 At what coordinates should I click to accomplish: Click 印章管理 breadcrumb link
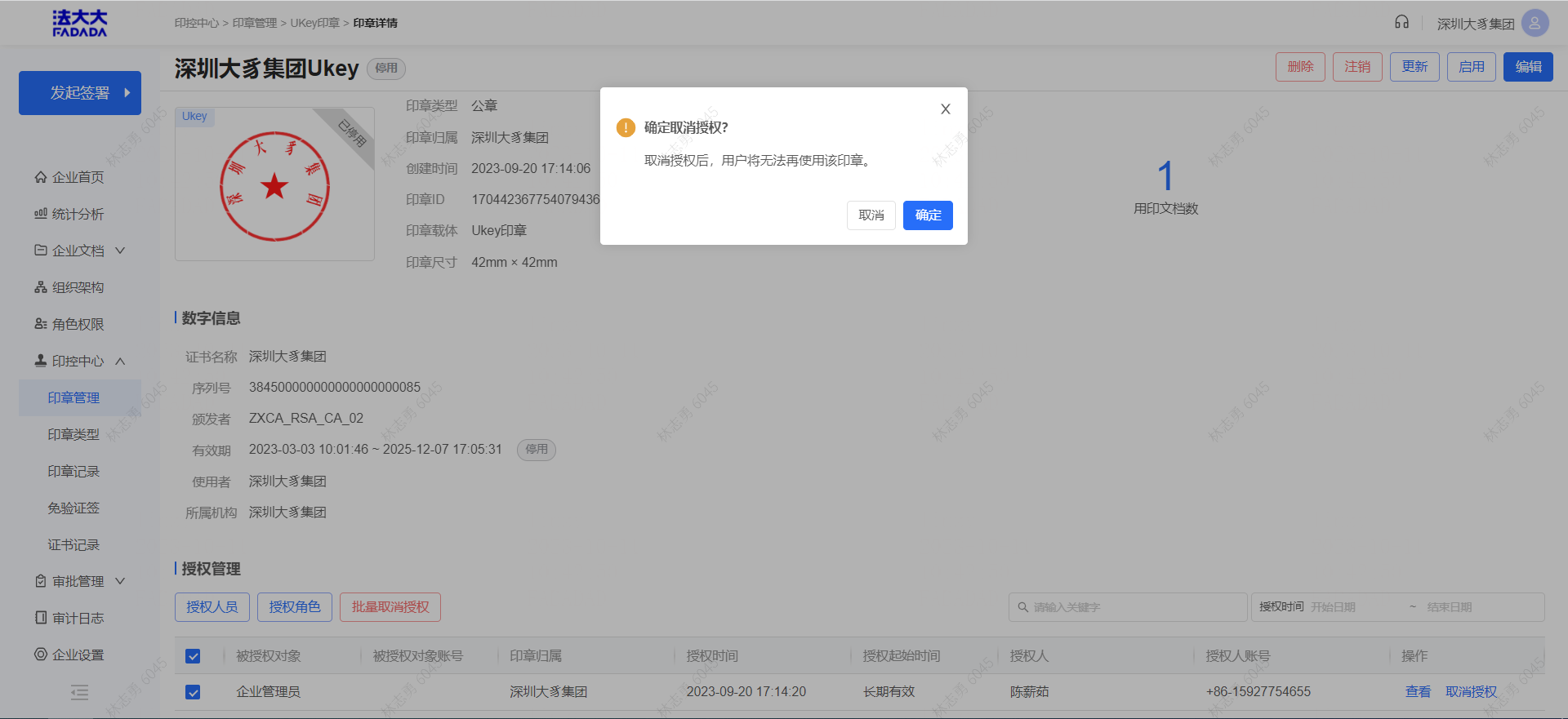pos(255,23)
